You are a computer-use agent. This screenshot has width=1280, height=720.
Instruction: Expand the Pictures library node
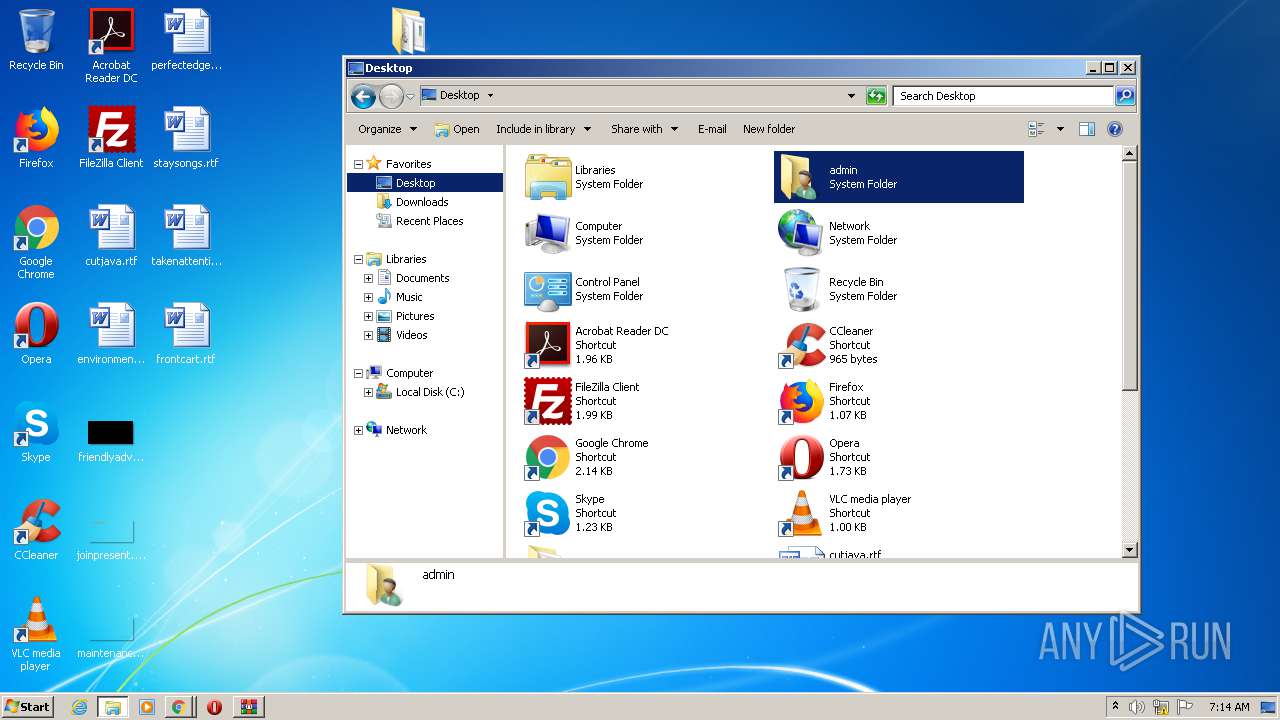coord(368,316)
